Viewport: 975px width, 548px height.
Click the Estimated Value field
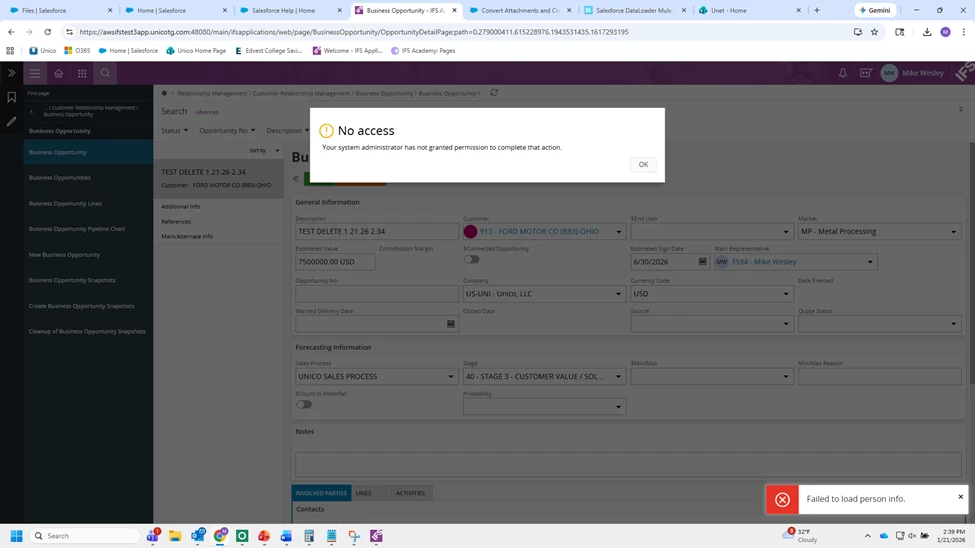[335, 262]
